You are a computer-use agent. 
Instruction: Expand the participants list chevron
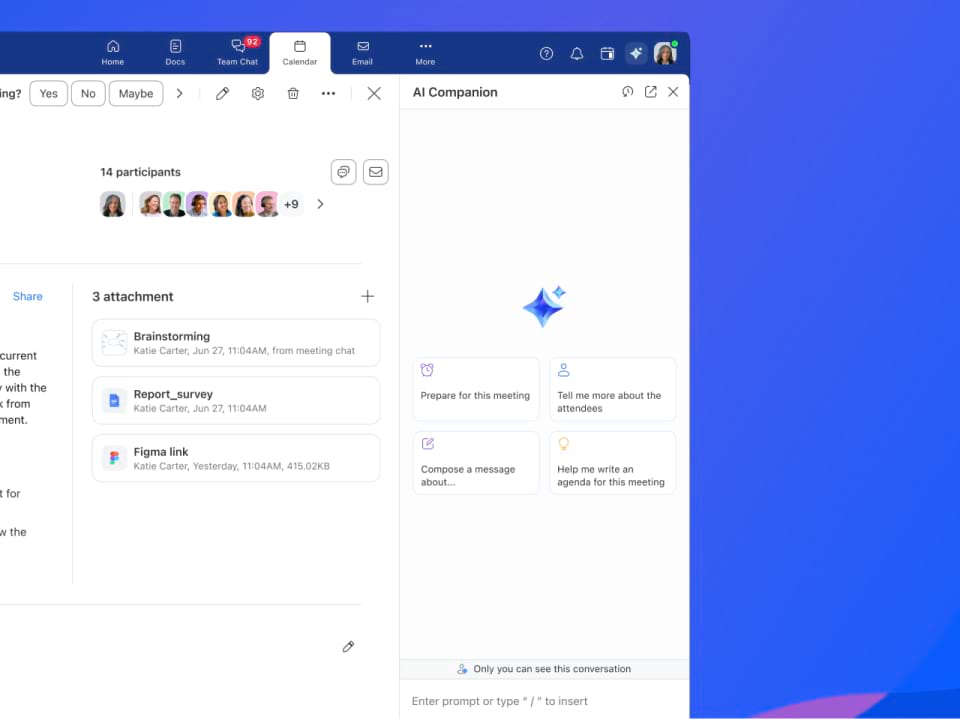320,204
